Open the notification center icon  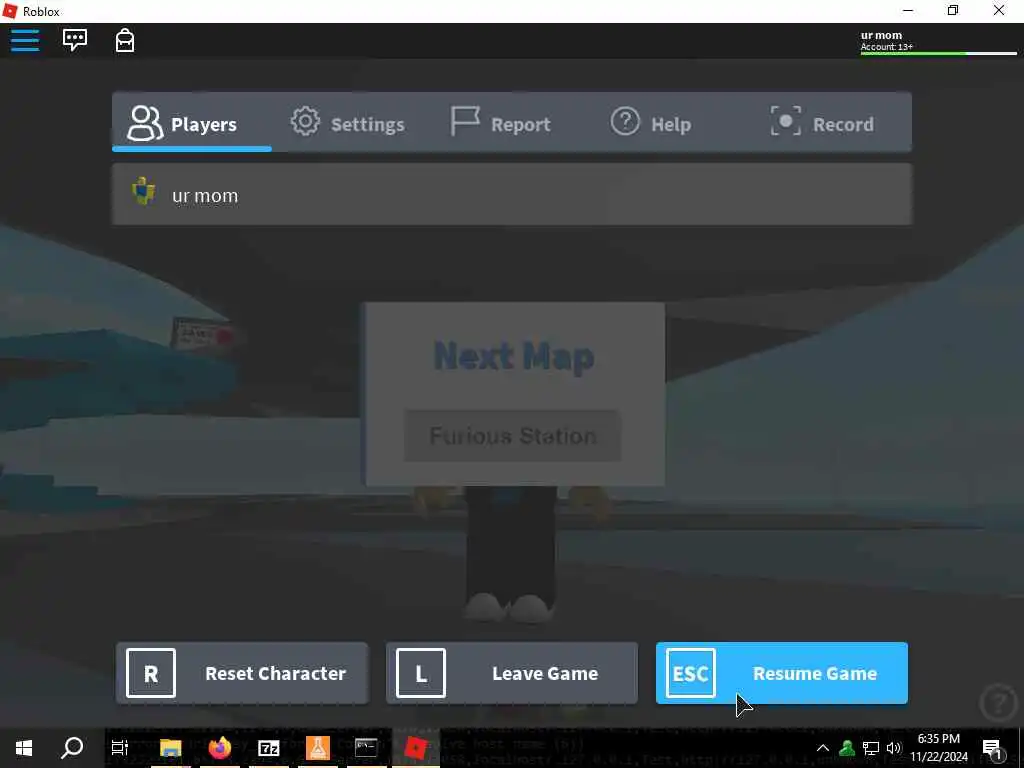[993, 748]
